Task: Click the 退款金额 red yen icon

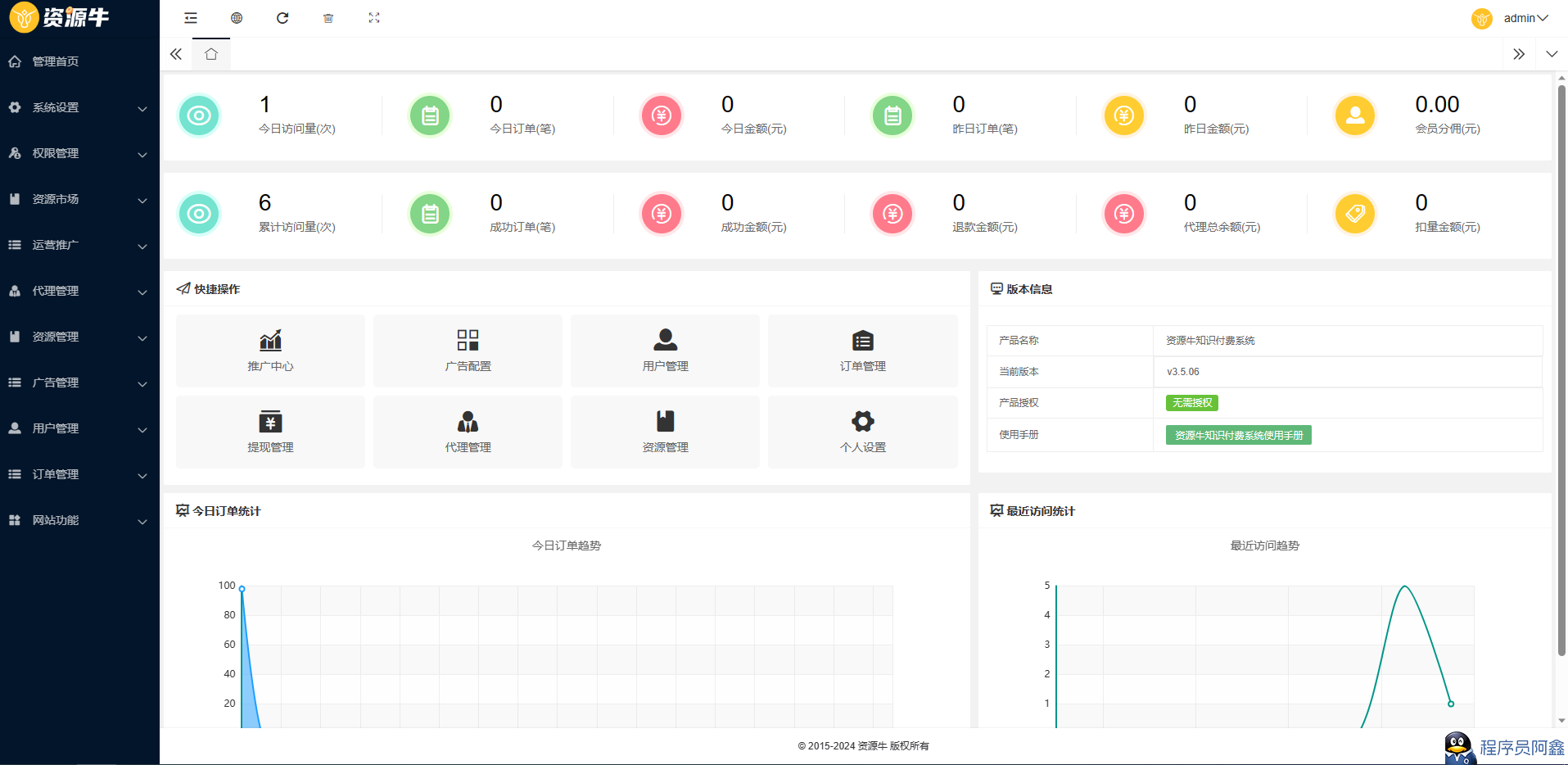Action: tap(892, 214)
